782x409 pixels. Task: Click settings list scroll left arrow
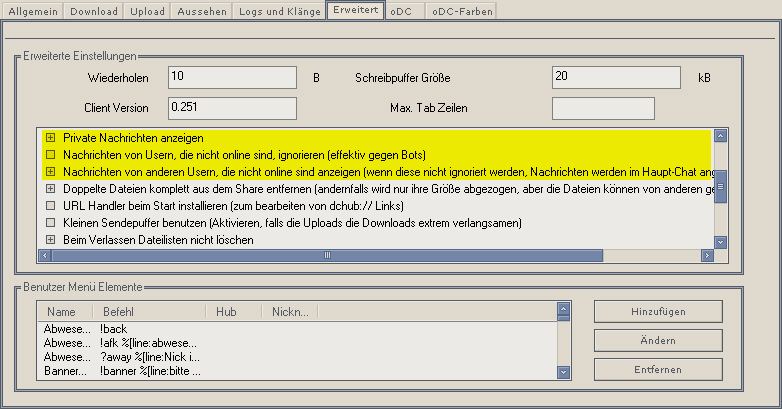[44, 256]
